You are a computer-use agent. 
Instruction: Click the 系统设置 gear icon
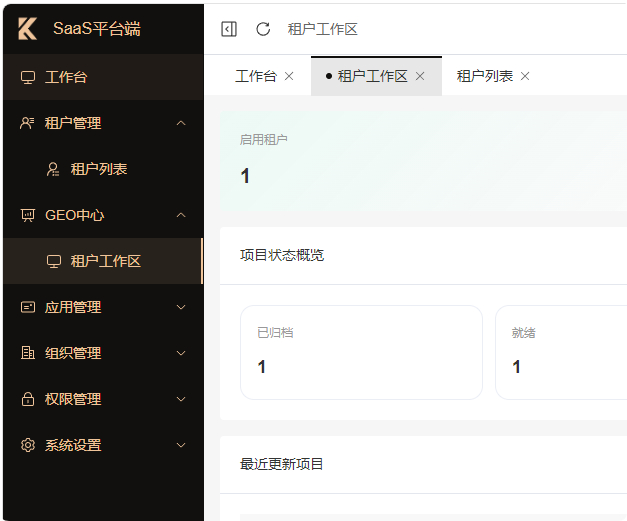pos(28,445)
